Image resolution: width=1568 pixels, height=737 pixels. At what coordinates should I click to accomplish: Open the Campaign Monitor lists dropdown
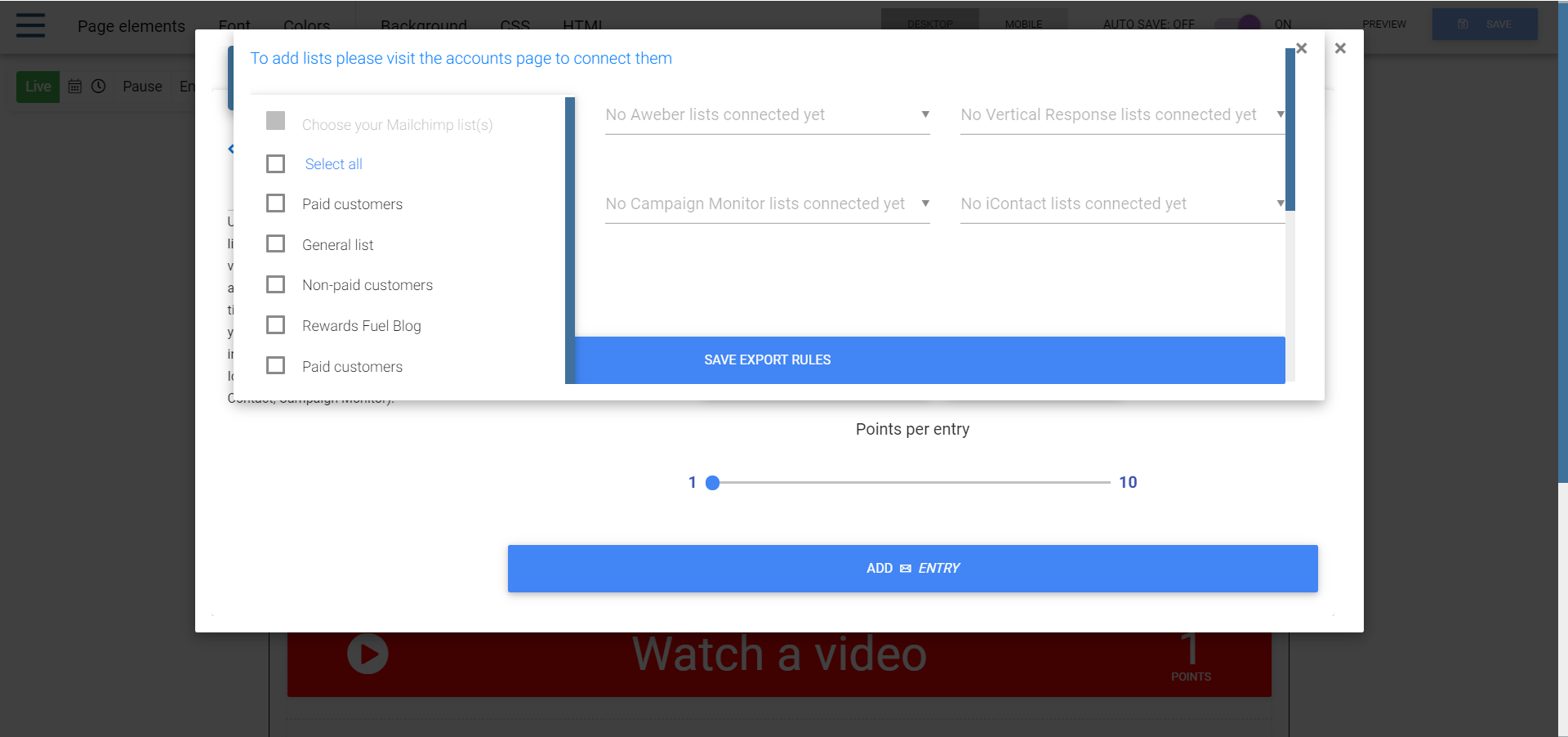768,204
